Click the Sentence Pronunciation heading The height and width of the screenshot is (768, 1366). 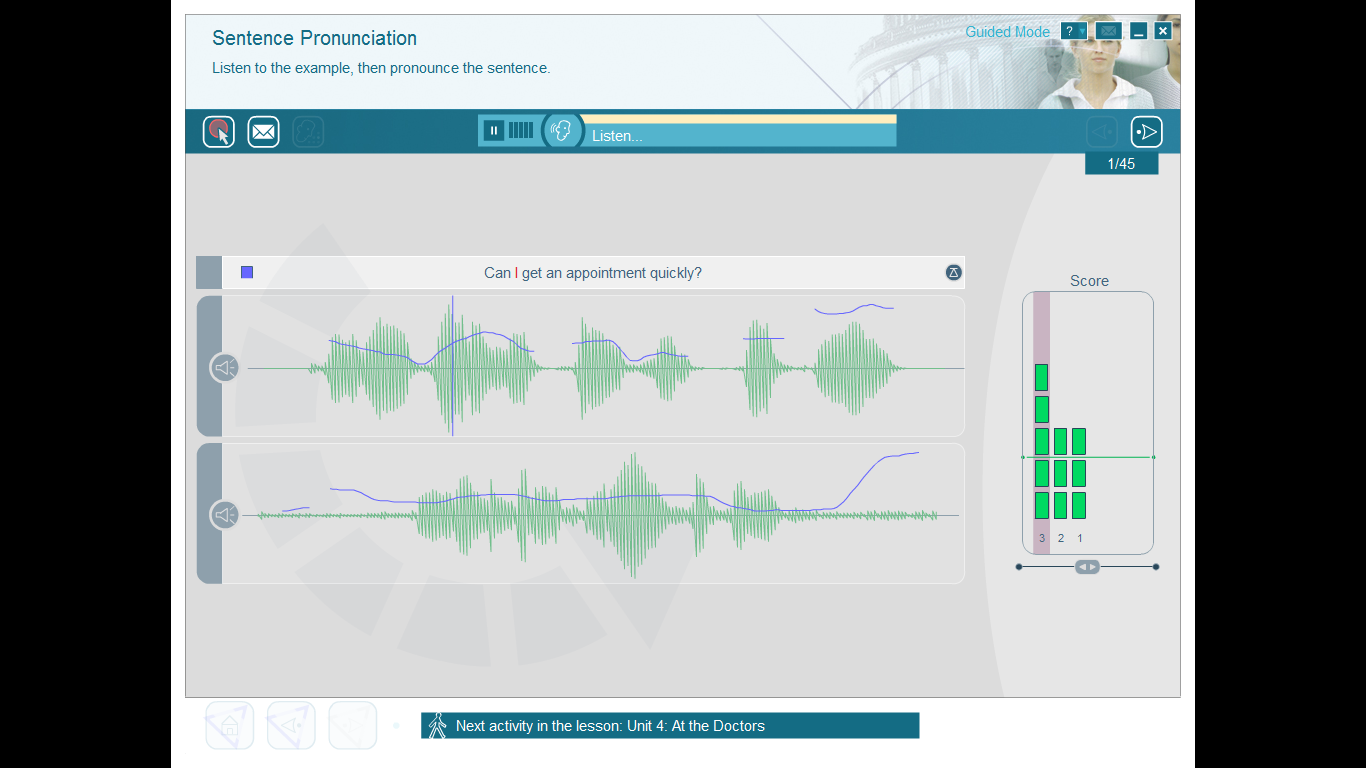click(x=314, y=38)
